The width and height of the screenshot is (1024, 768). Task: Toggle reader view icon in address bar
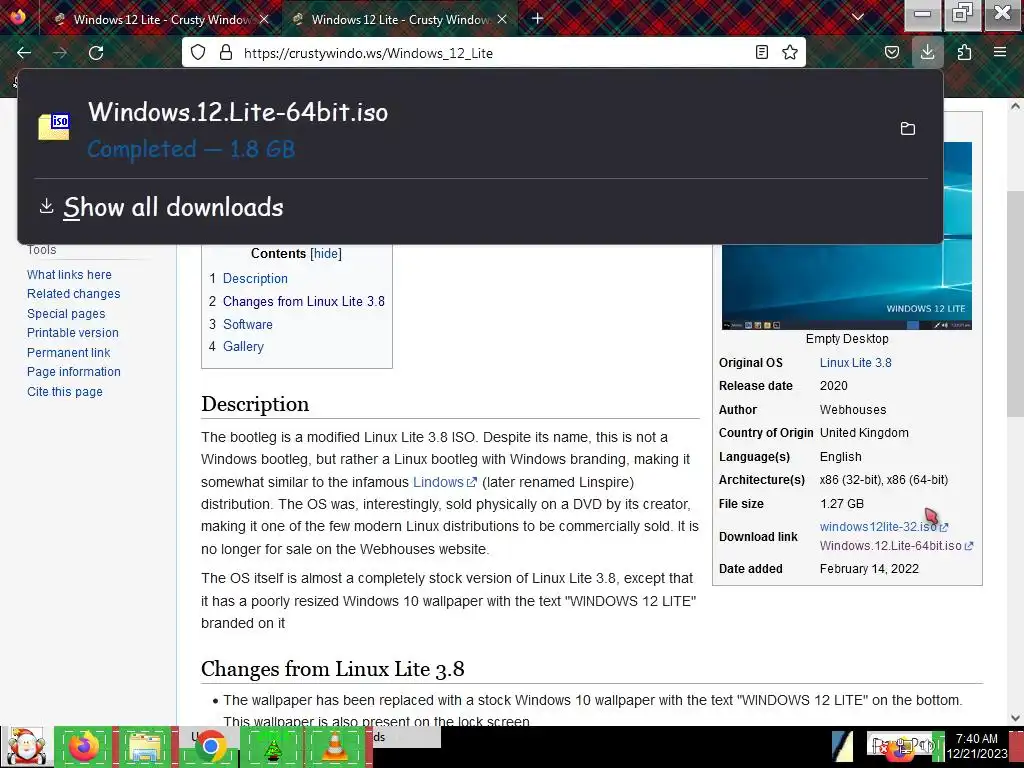click(761, 52)
